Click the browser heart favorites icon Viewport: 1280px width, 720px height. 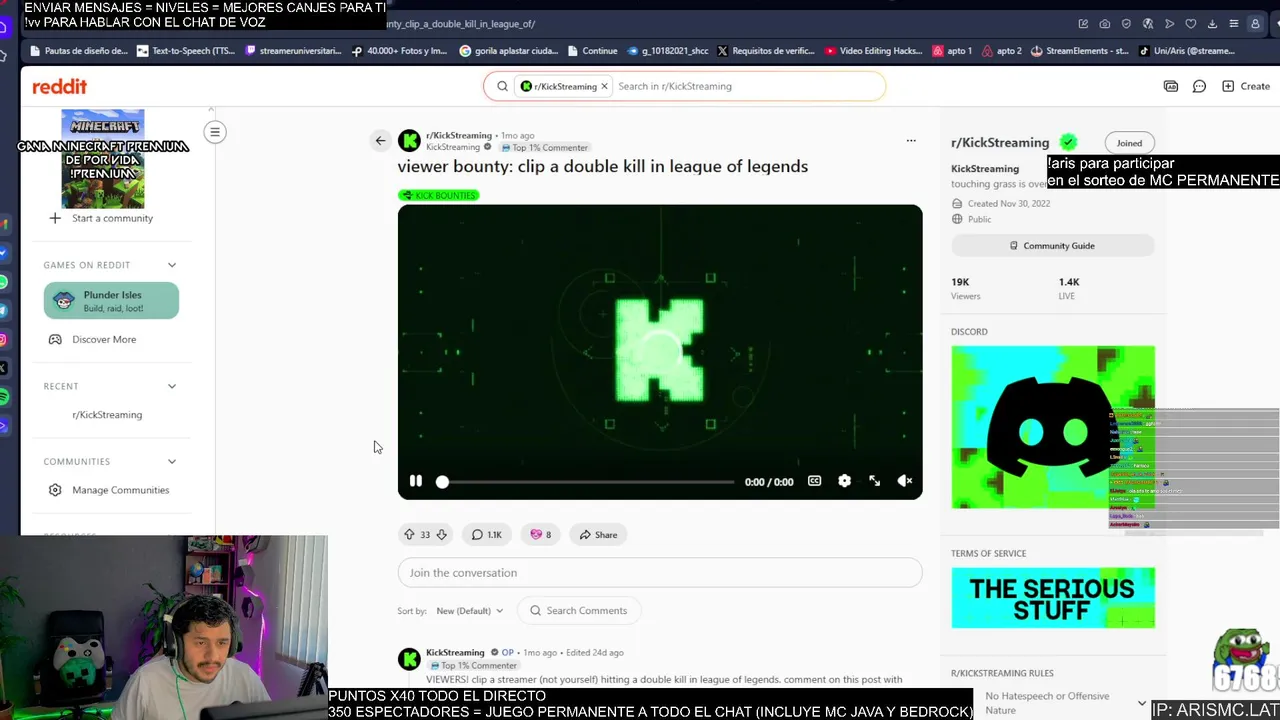(x=1190, y=24)
